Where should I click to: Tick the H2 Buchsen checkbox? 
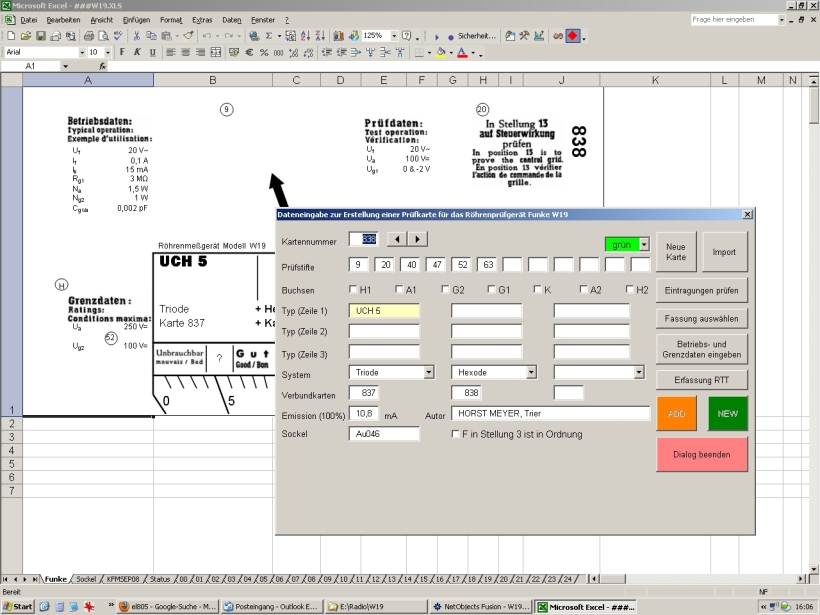[x=629, y=289]
